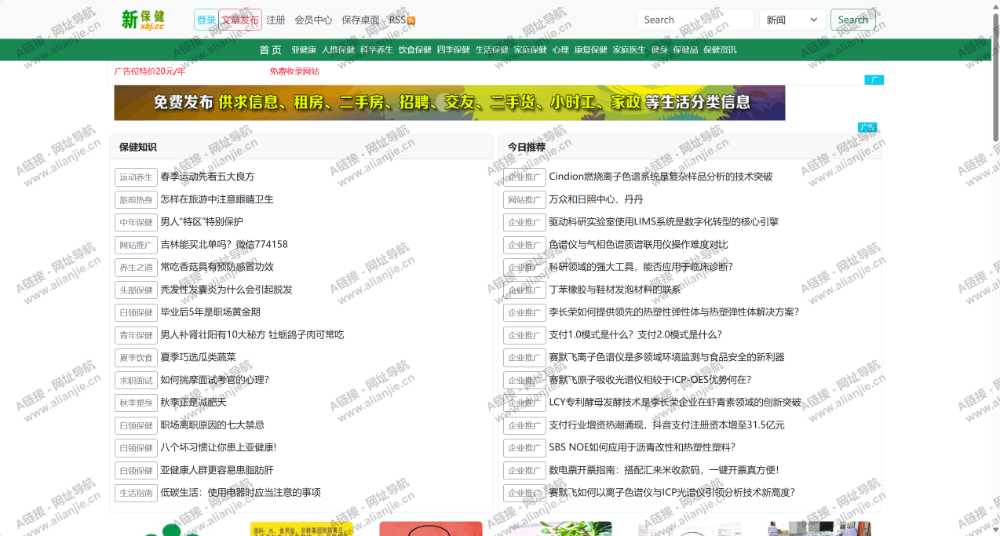This screenshot has width=1000, height=536.
Task: Select 健身 in the navigation bar
Action: point(659,50)
